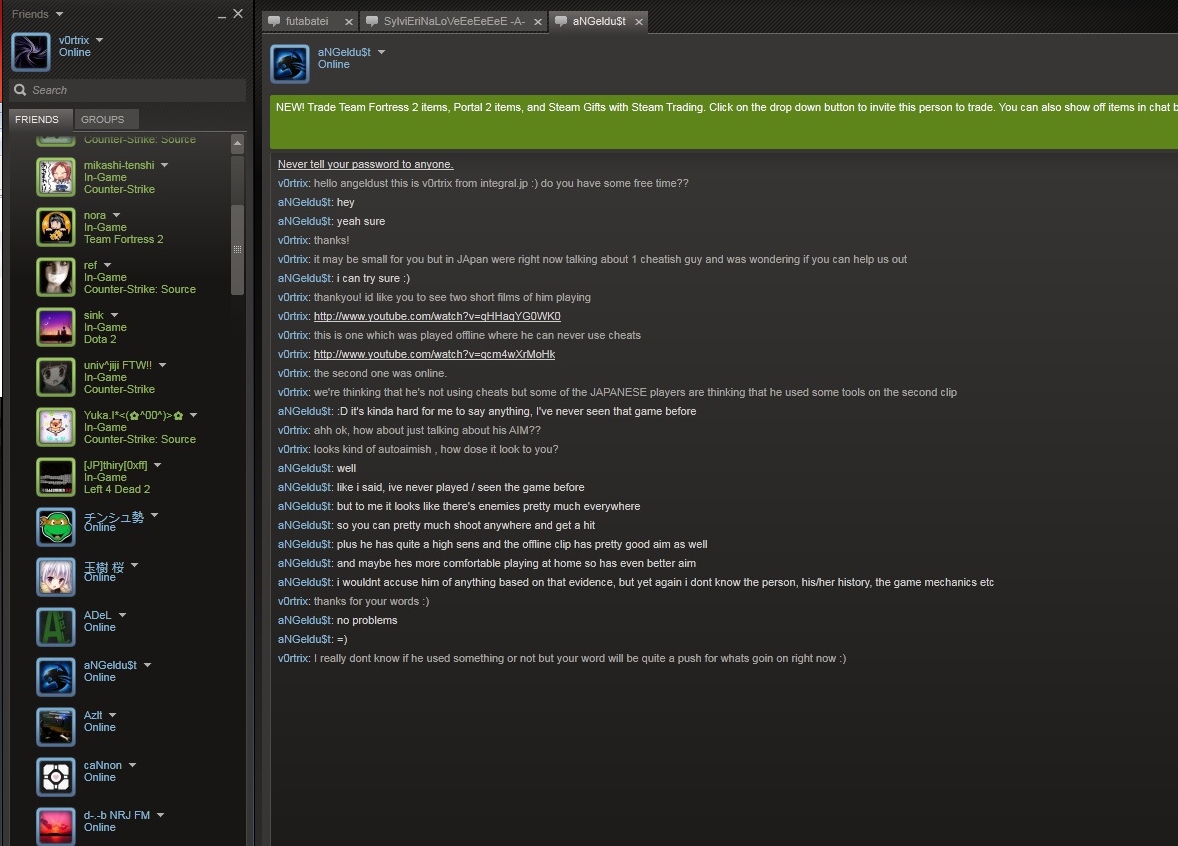
Task: Click 玉樹 桜's anime avatar
Action: [56, 577]
